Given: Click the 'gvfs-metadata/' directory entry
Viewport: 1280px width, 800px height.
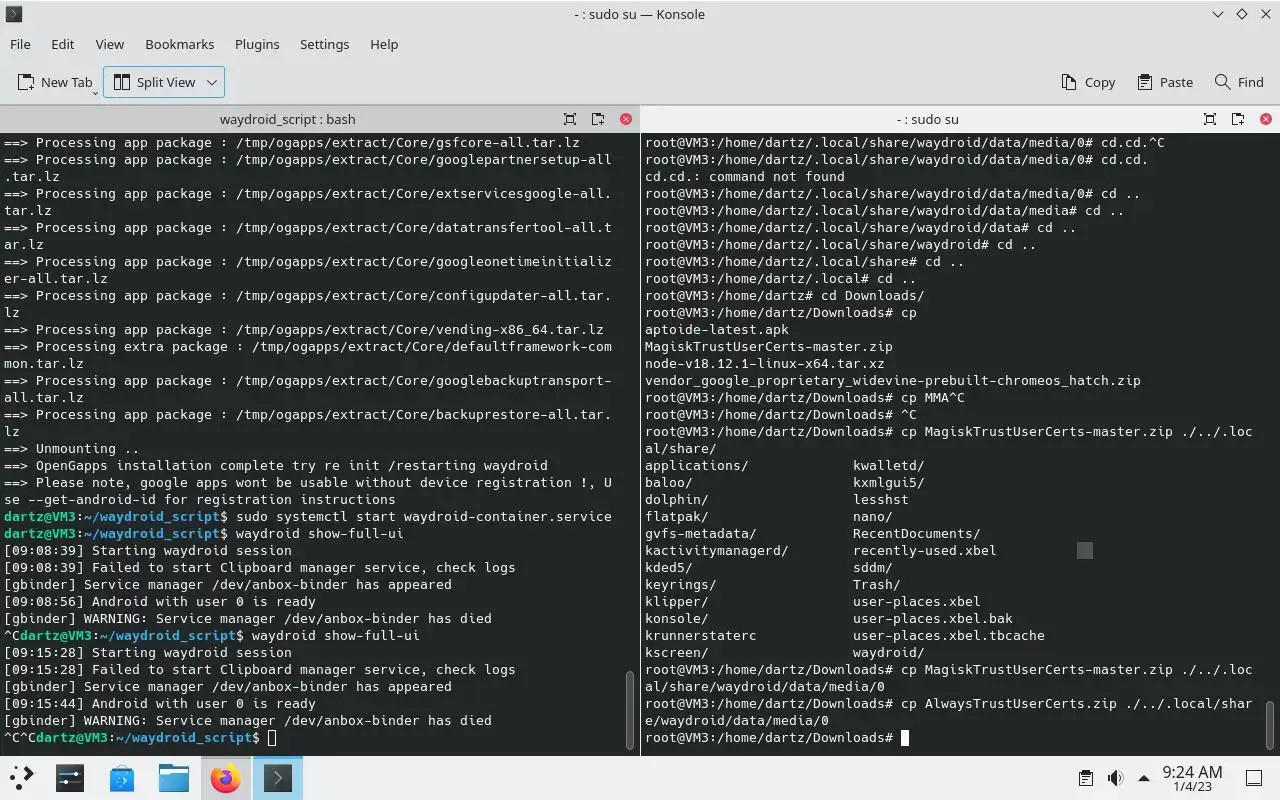Looking at the screenshot, I should click(701, 534).
